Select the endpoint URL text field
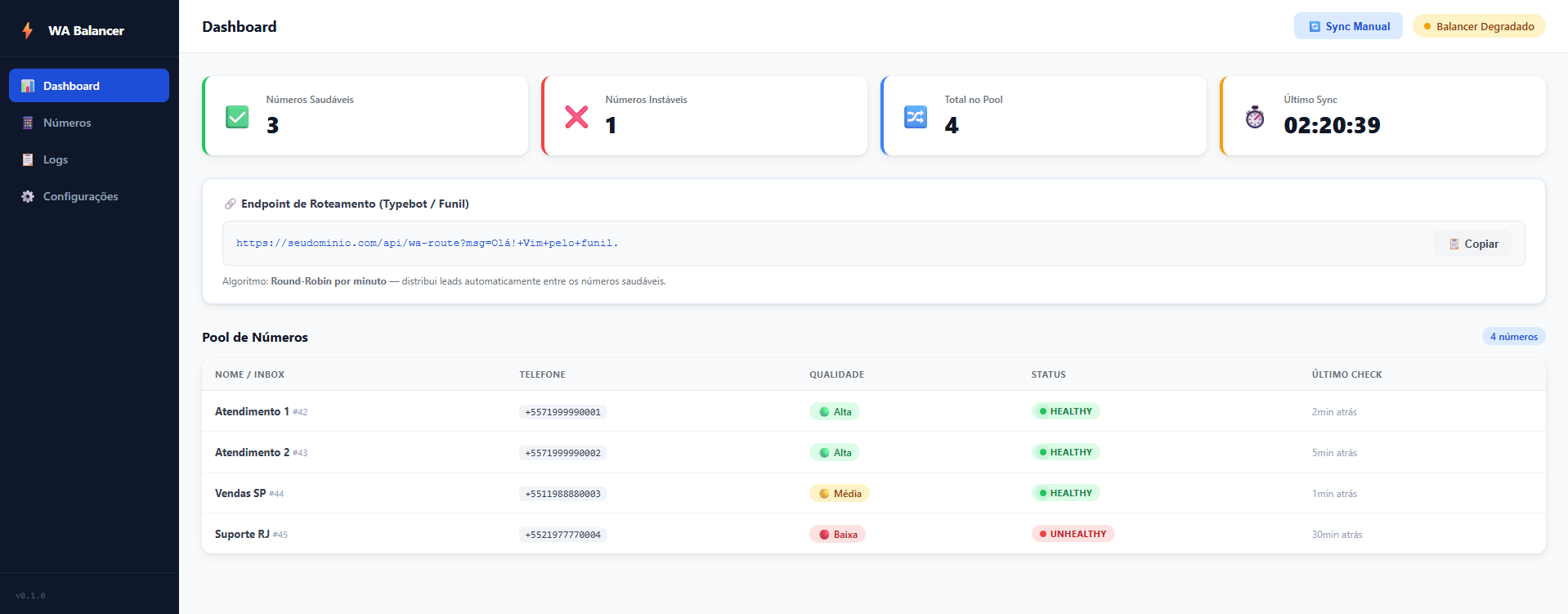This screenshot has width=1568, height=614. point(818,244)
